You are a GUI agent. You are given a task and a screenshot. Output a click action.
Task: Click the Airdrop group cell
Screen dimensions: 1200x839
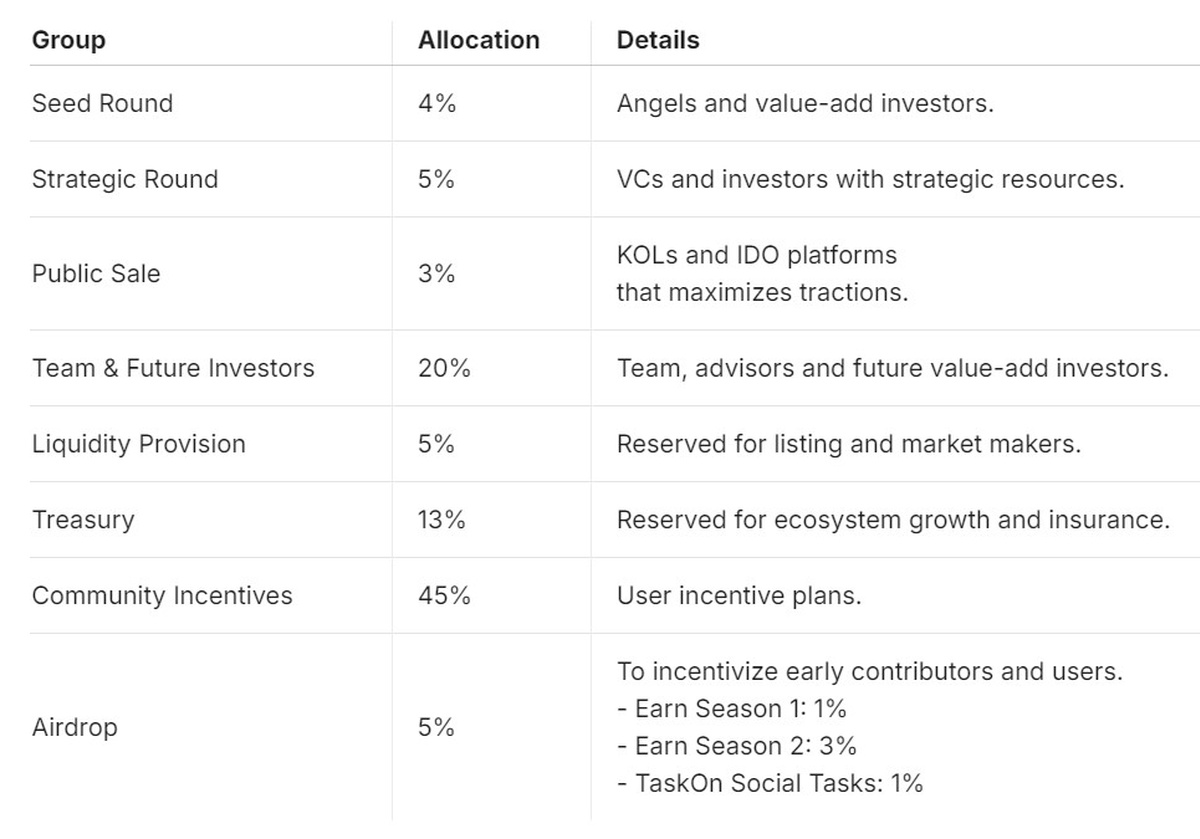click(74, 728)
